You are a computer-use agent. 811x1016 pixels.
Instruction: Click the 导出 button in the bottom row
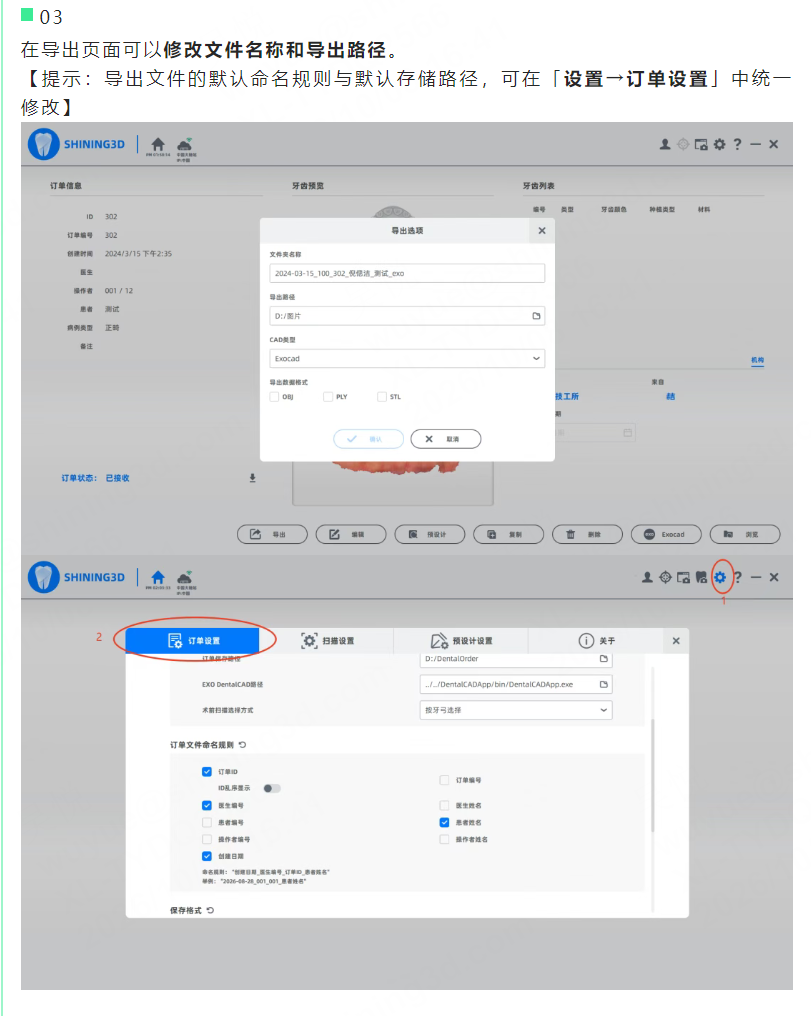[x=272, y=534]
